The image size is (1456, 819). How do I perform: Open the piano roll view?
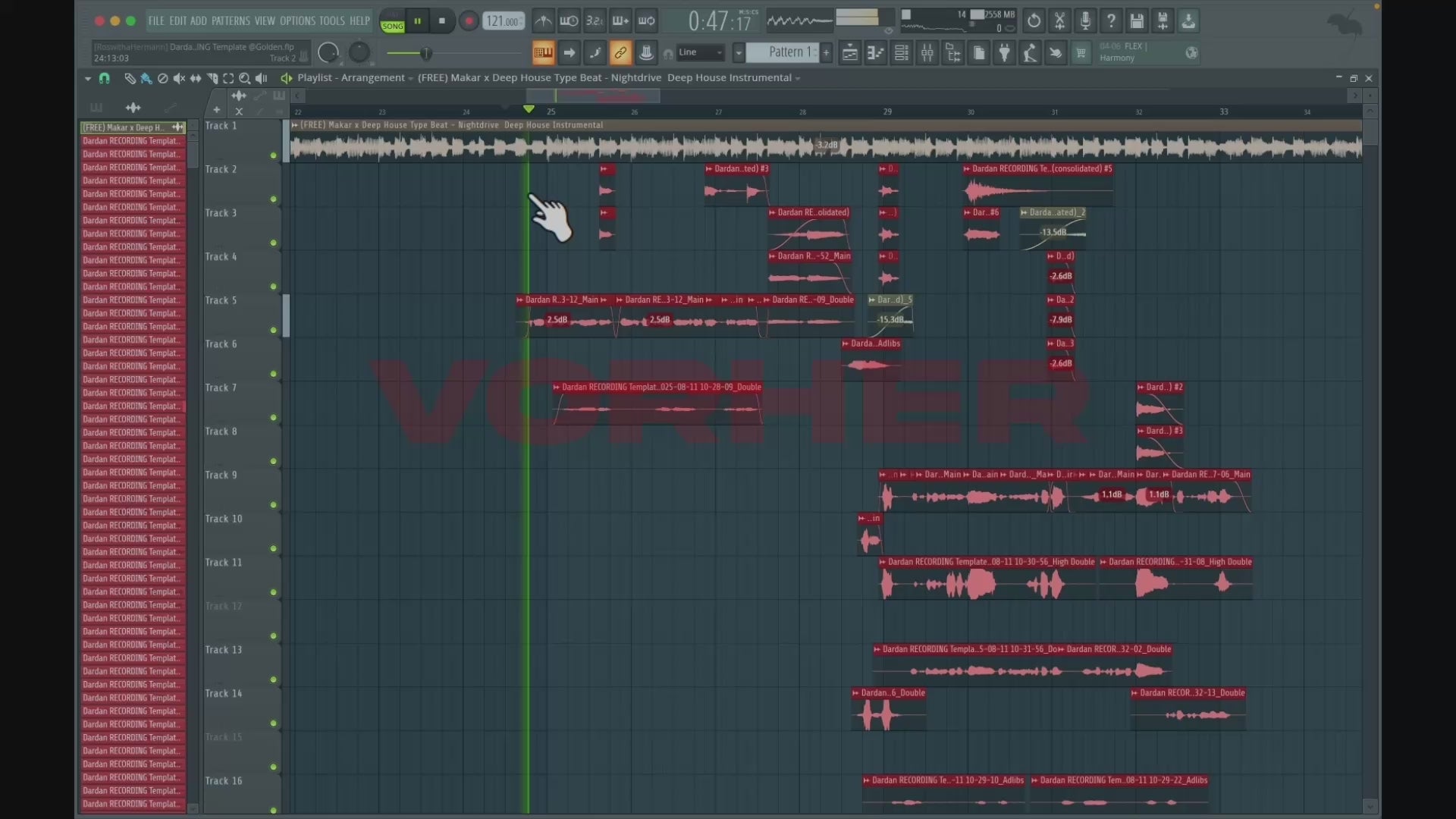[876, 53]
